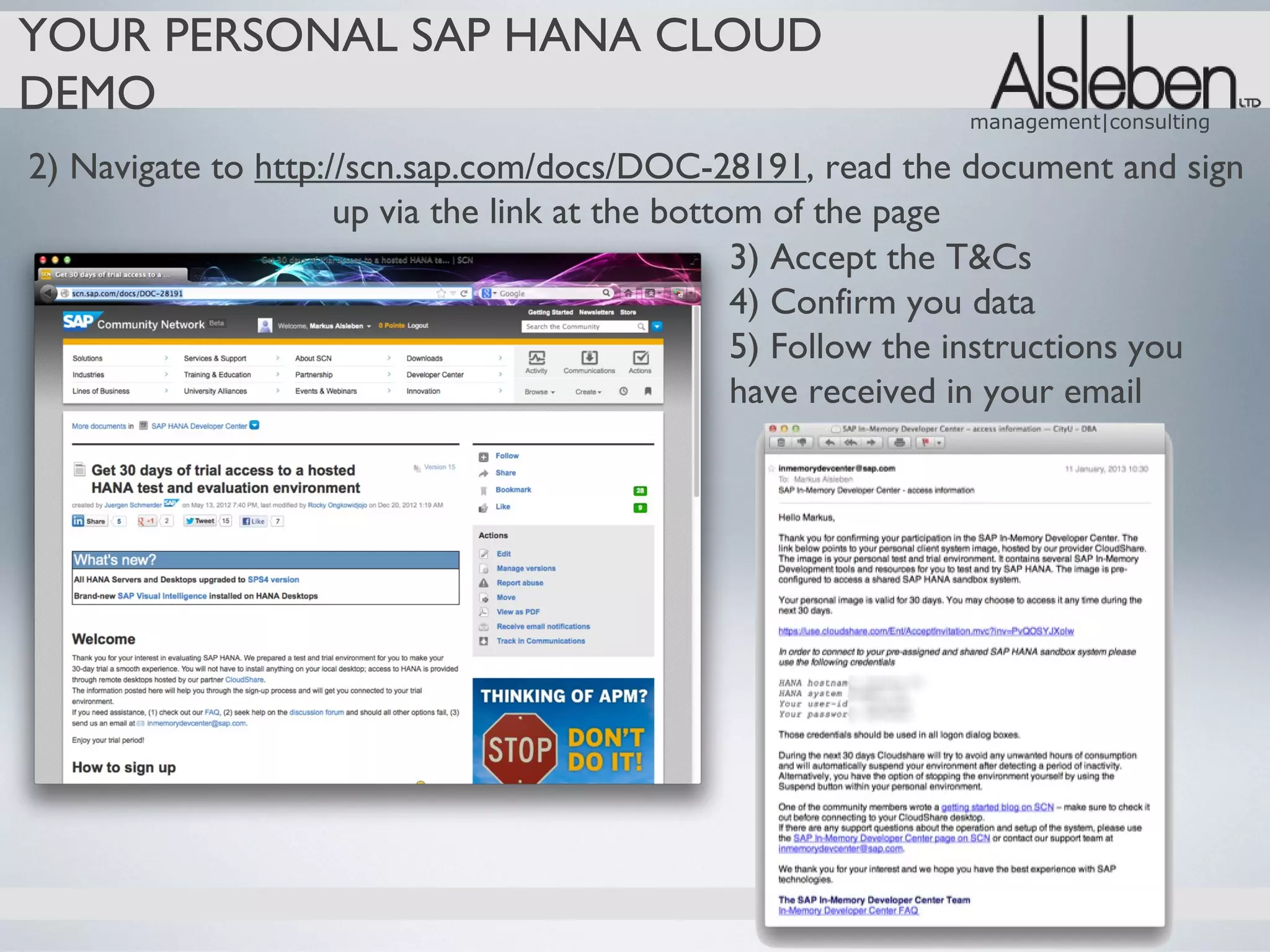Click the Forward arrow in Mail toolbar
This screenshot has height=952, width=1270.
pyautogui.click(x=871, y=443)
